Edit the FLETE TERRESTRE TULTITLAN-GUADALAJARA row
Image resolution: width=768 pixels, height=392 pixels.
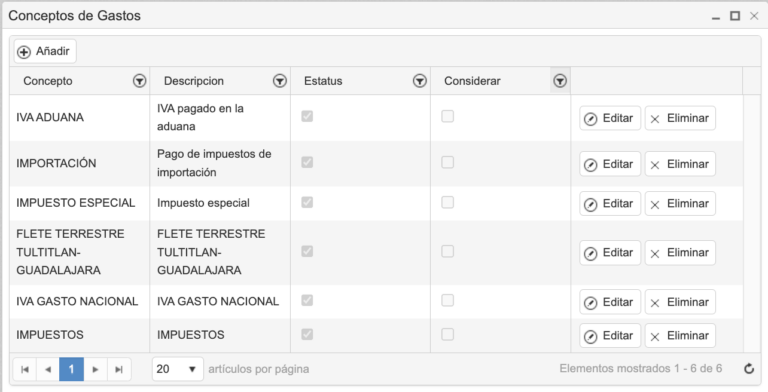point(610,253)
